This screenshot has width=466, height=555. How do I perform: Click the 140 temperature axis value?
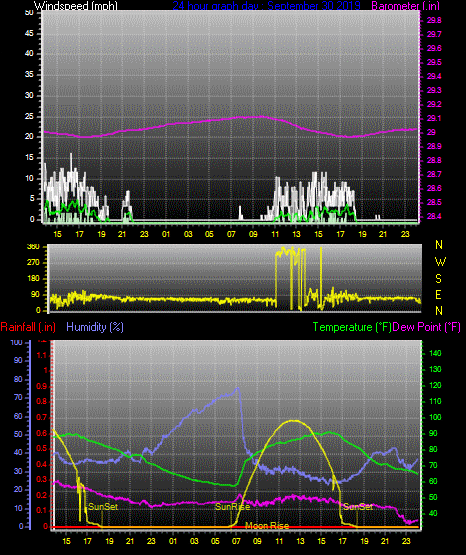(x=435, y=353)
